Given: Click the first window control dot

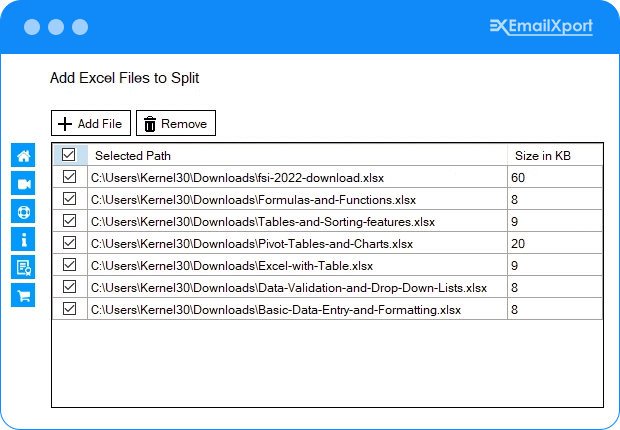Looking at the screenshot, I should click(32, 27).
